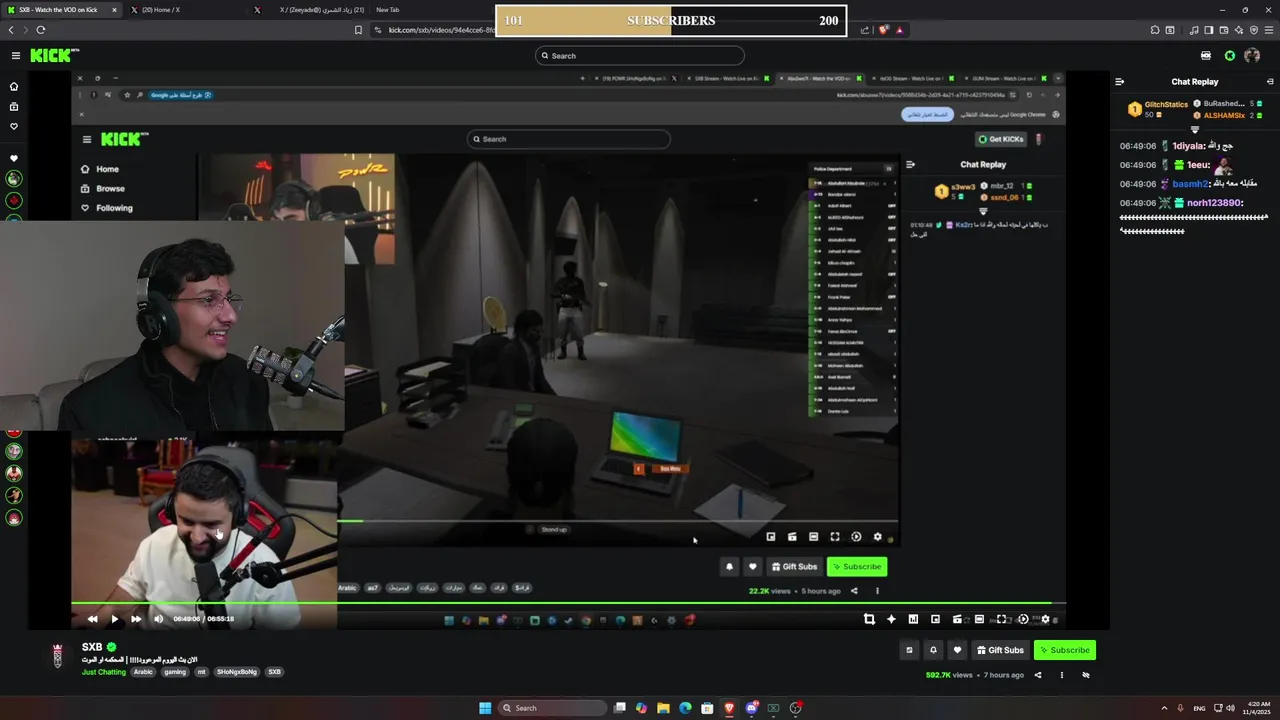Open Discord from the taskbar
Screen dimensions: 1280x720
pyautogui.click(x=751, y=708)
